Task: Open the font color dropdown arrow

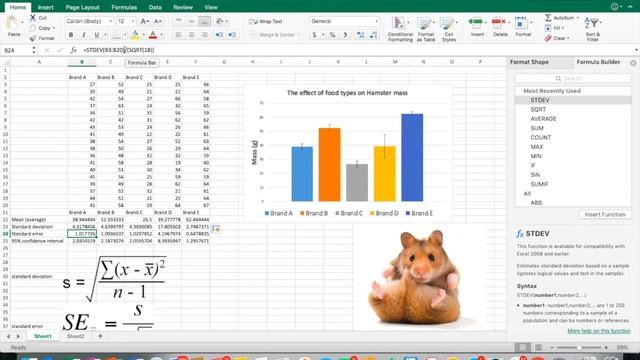Action: (x=162, y=35)
